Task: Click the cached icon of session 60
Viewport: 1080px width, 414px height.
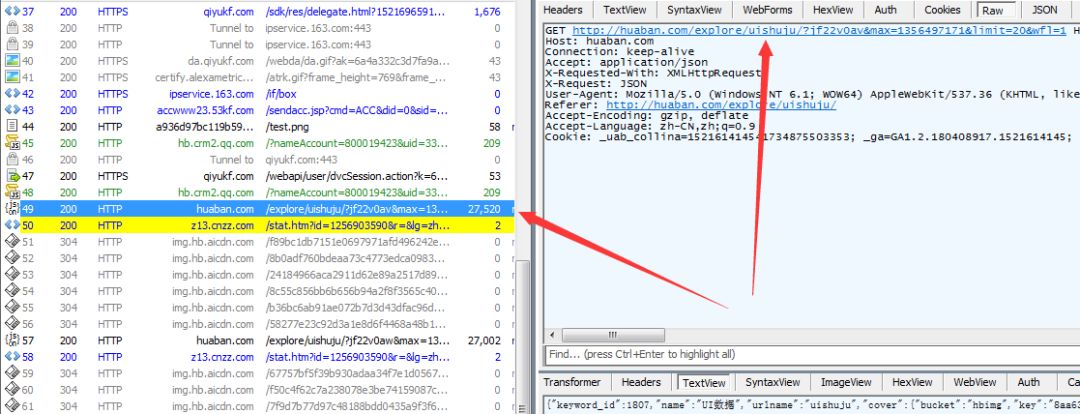Action: pyautogui.click(x=12, y=390)
